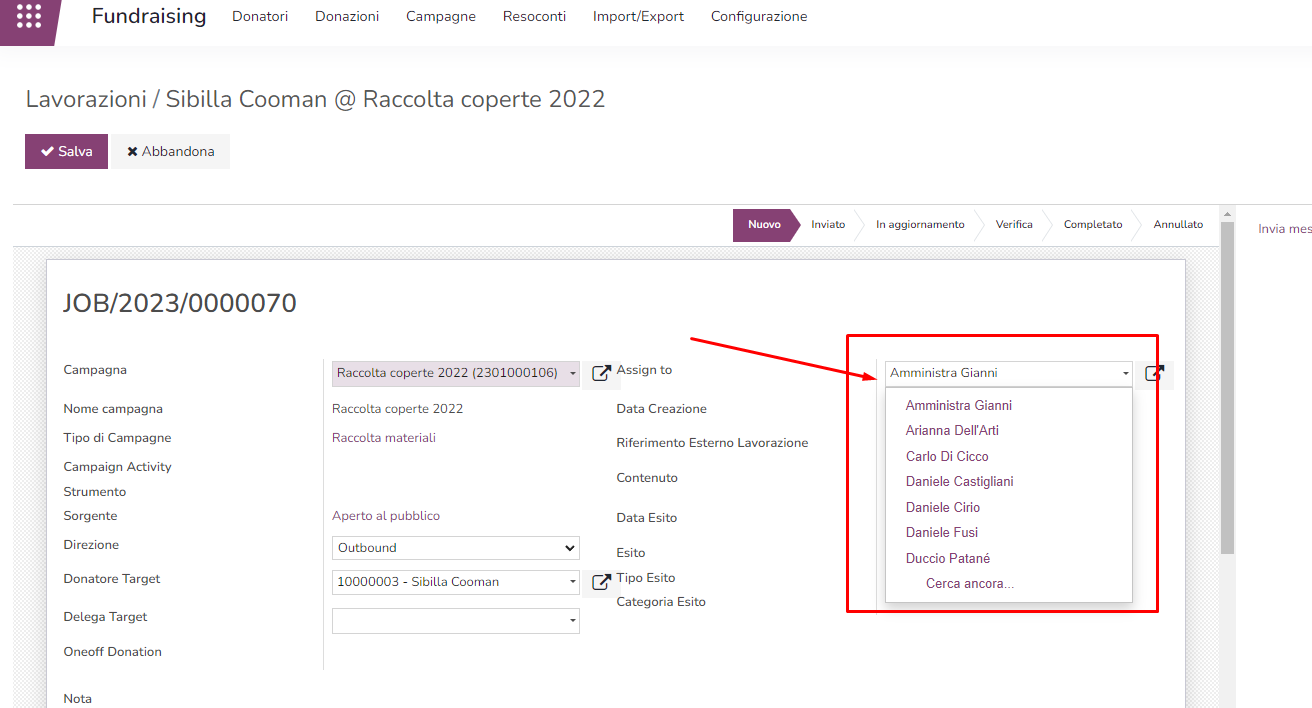Open the Donatori menu
The height and width of the screenshot is (708, 1312).
click(x=260, y=17)
